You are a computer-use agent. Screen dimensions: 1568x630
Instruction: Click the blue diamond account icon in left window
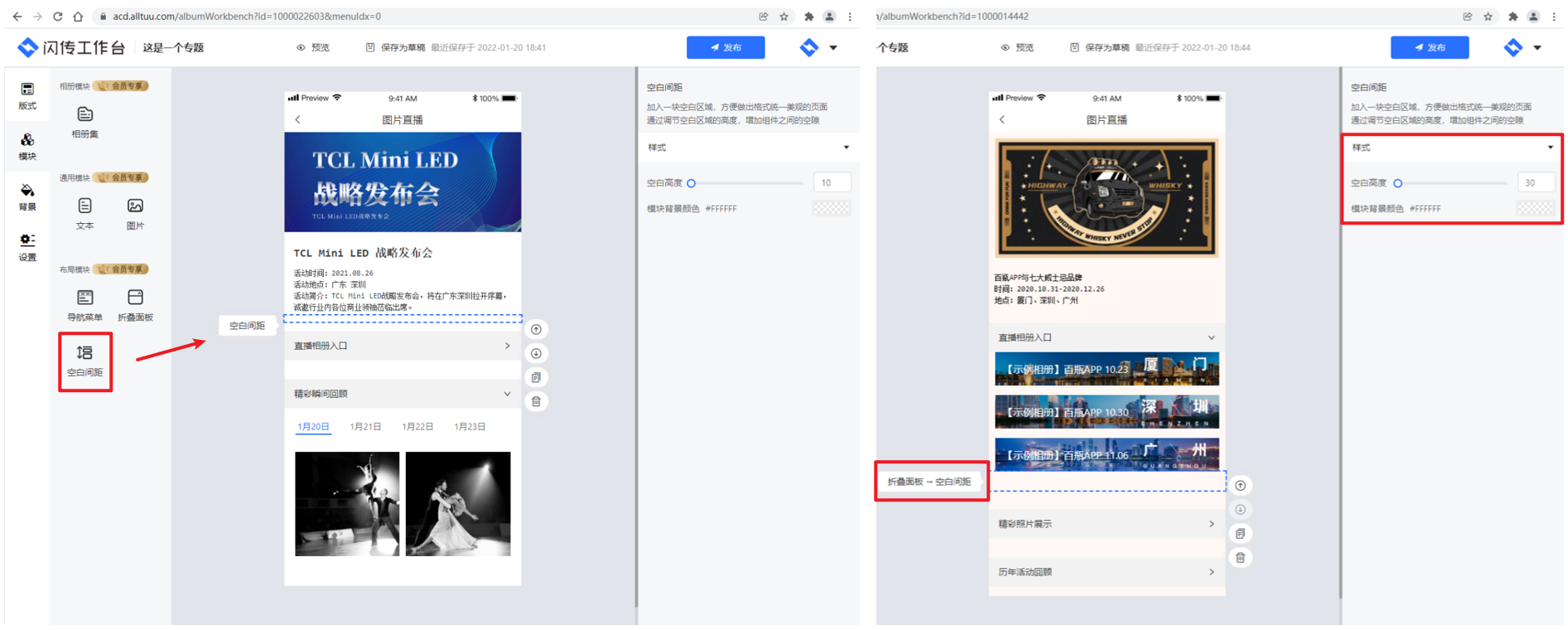tap(809, 47)
